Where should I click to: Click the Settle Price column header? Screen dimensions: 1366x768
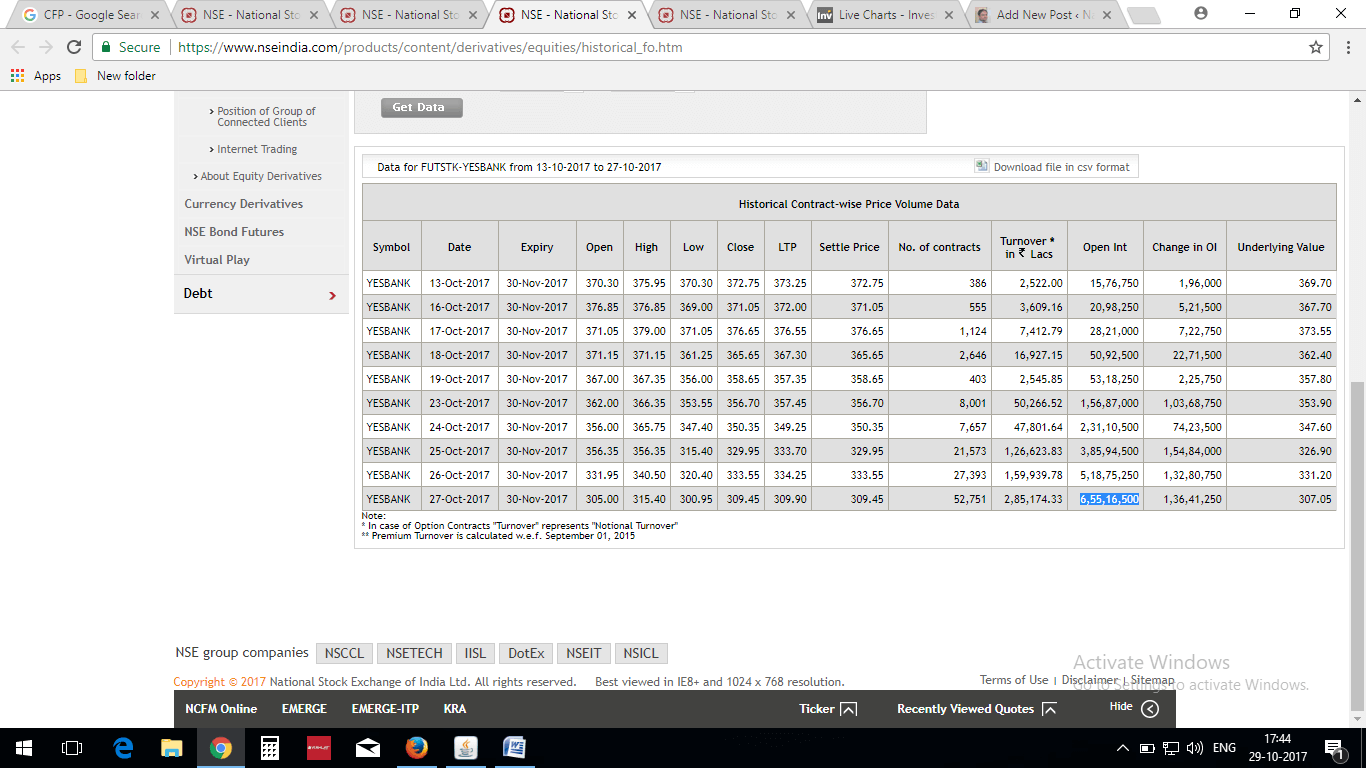point(849,247)
